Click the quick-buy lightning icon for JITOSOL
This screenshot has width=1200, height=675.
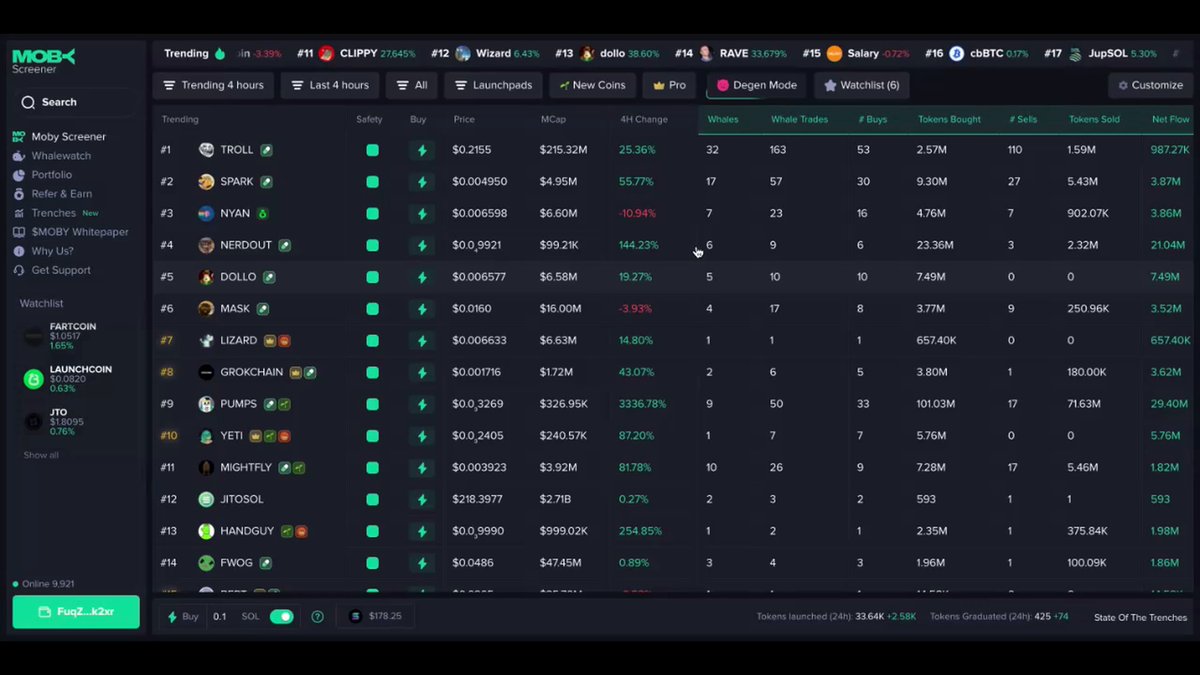coord(422,499)
